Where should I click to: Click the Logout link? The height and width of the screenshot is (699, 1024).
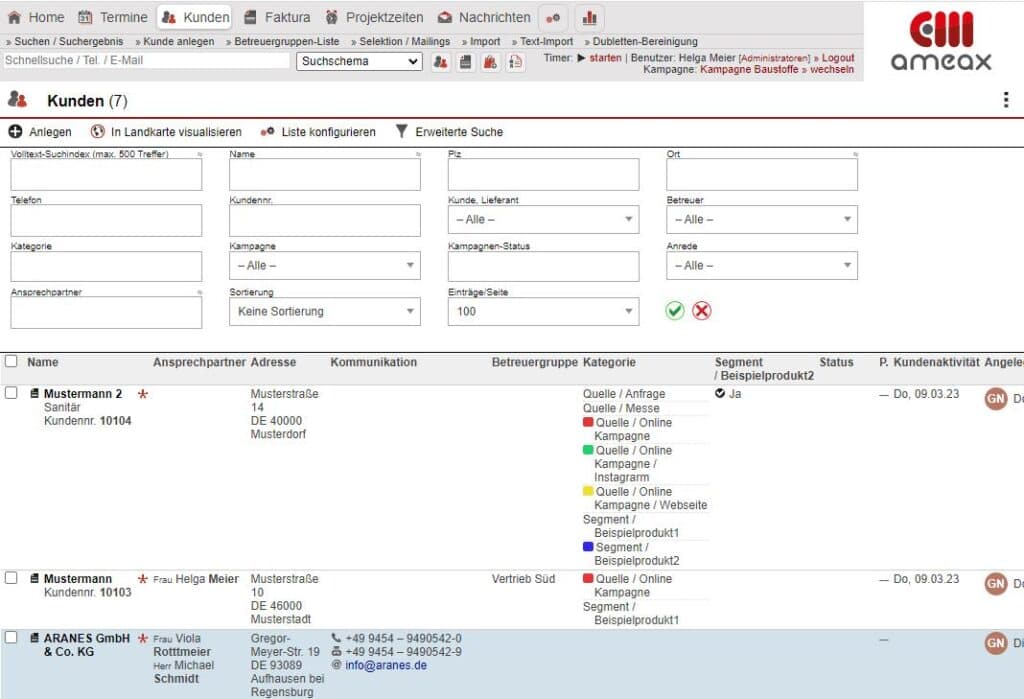point(837,57)
